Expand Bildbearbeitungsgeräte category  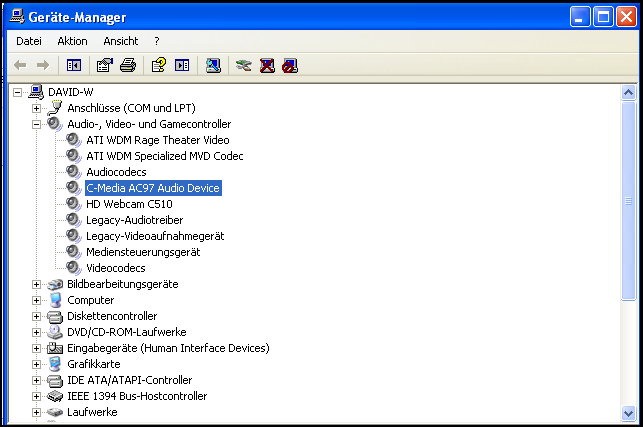tap(36, 284)
